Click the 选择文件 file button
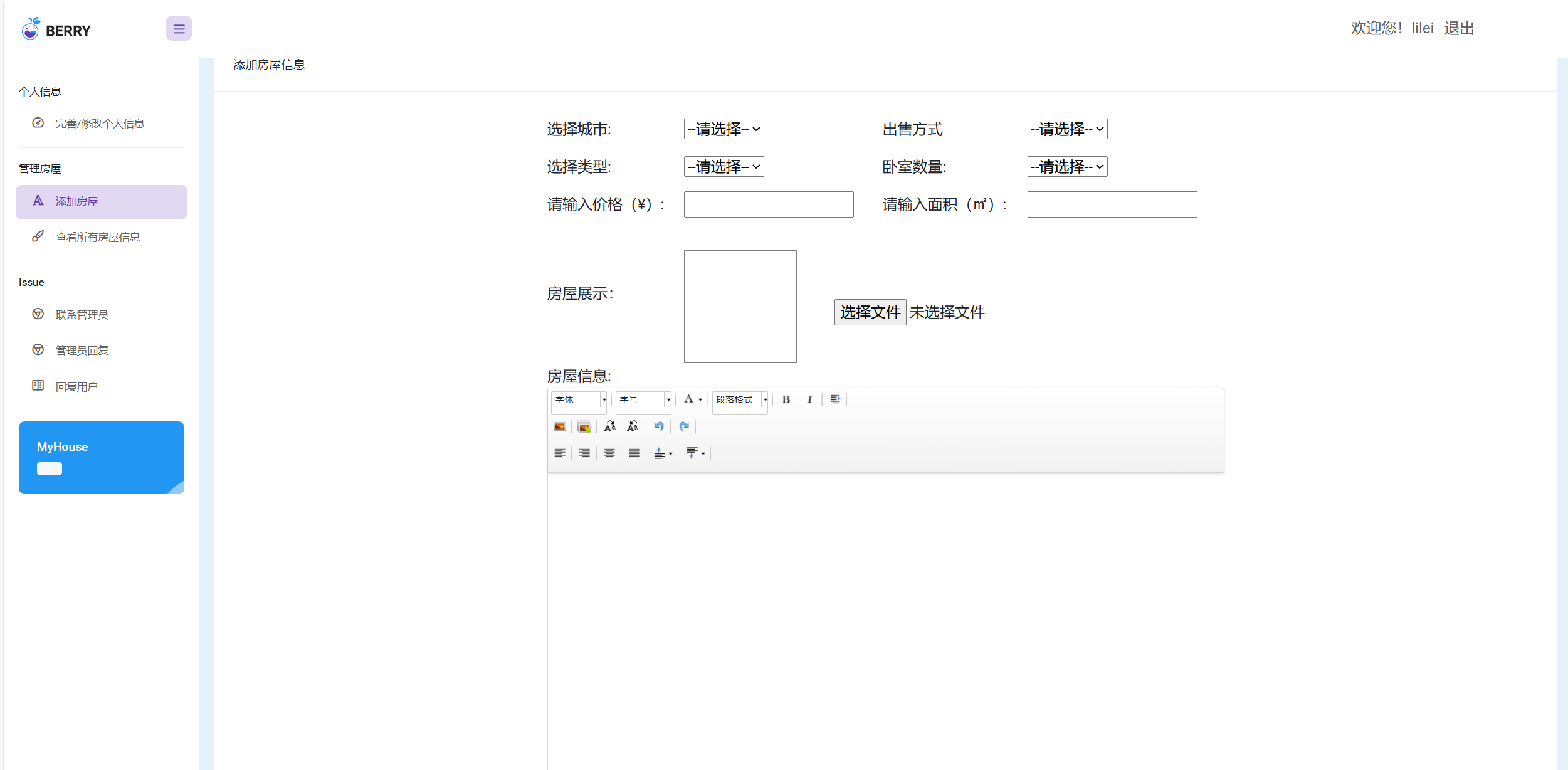 pyautogui.click(x=870, y=312)
